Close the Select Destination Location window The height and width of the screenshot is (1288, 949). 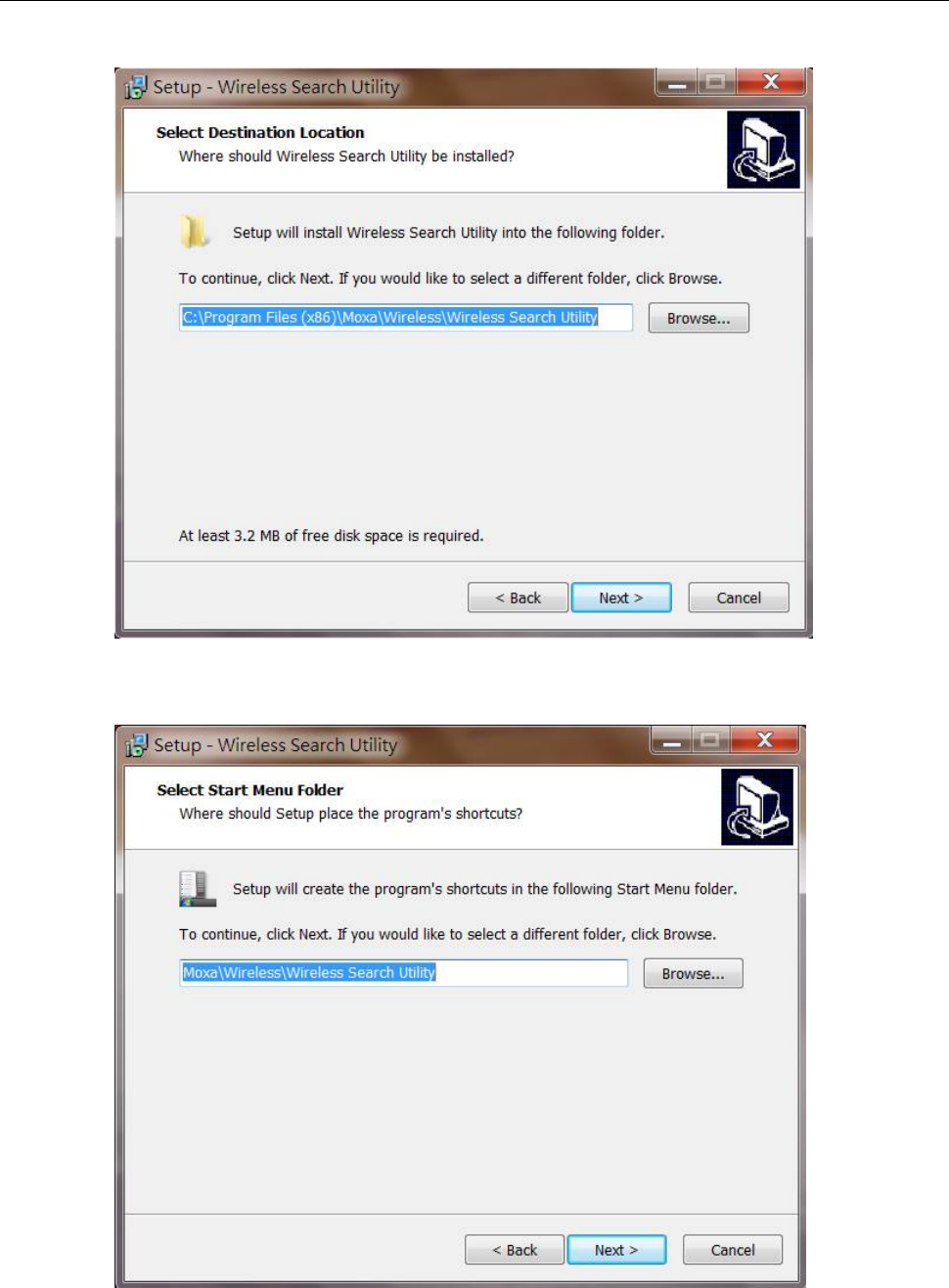point(771,82)
